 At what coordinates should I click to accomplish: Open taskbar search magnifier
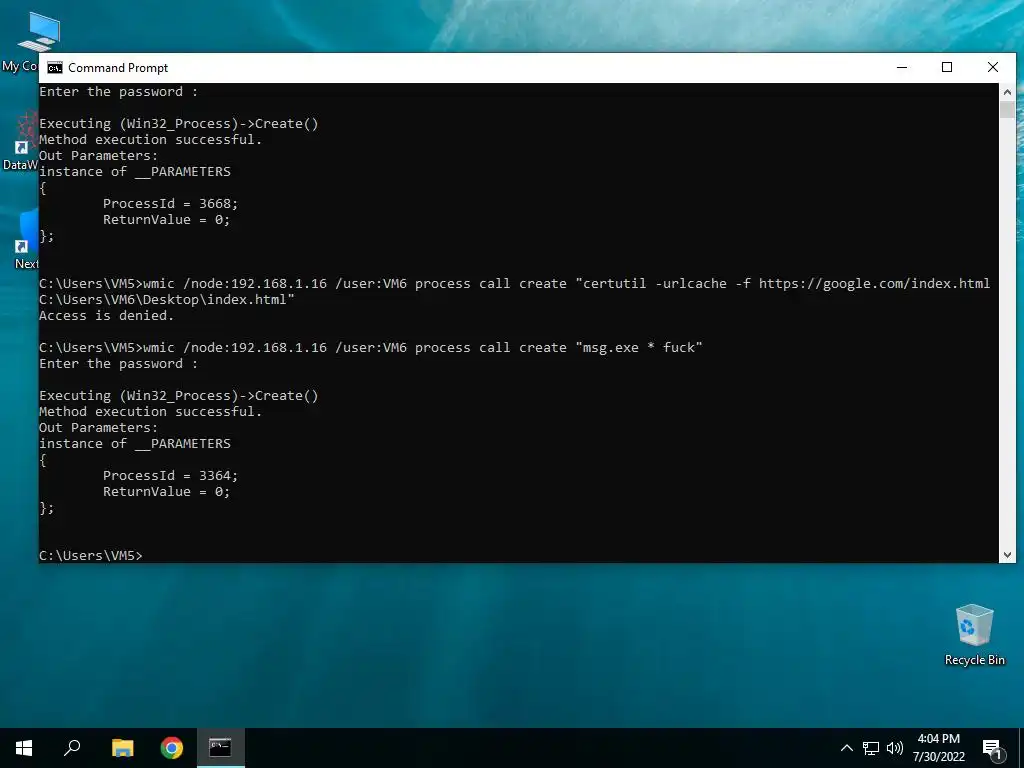tap(72, 748)
